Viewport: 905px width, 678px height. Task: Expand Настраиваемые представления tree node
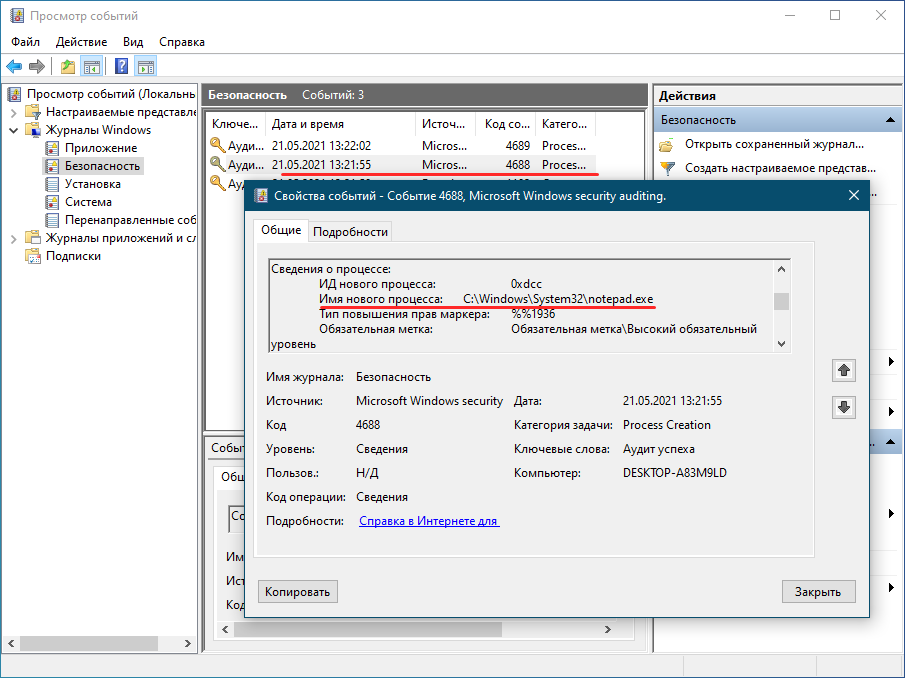(x=14, y=113)
